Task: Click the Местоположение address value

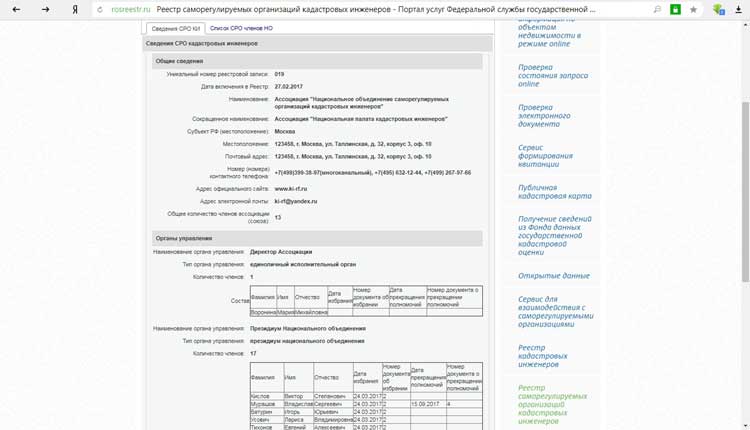Action: coord(353,144)
